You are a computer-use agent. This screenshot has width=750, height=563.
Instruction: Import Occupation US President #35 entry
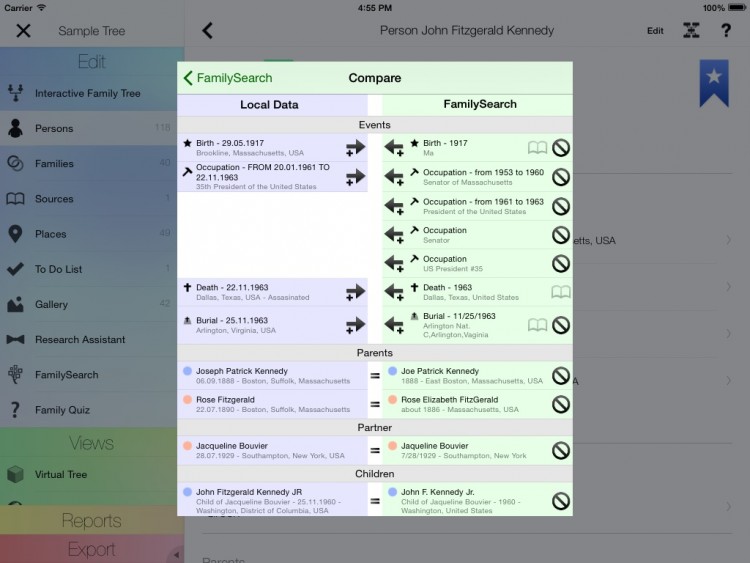click(x=394, y=263)
